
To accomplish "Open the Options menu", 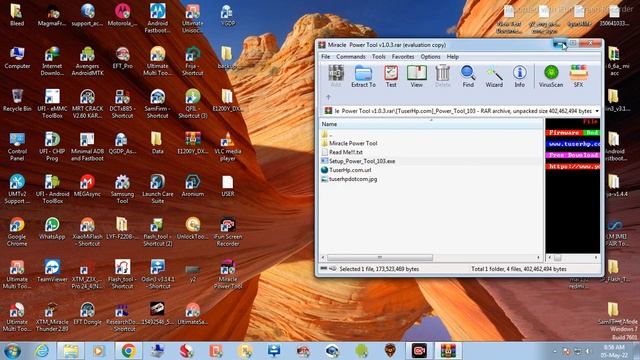I will coord(430,57).
